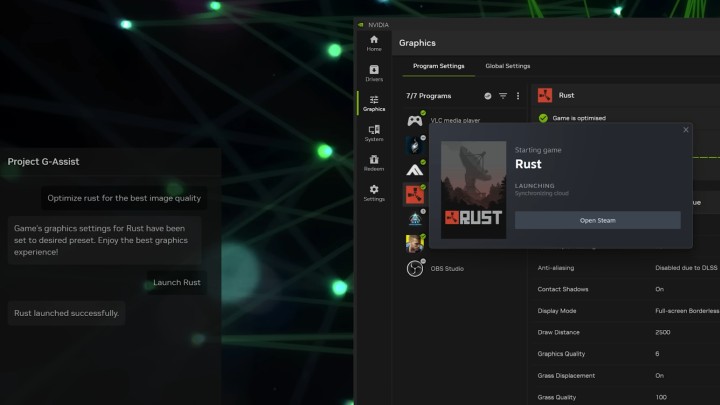Open the Redeem section
This screenshot has height=405, width=720.
[x=373, y=163]
